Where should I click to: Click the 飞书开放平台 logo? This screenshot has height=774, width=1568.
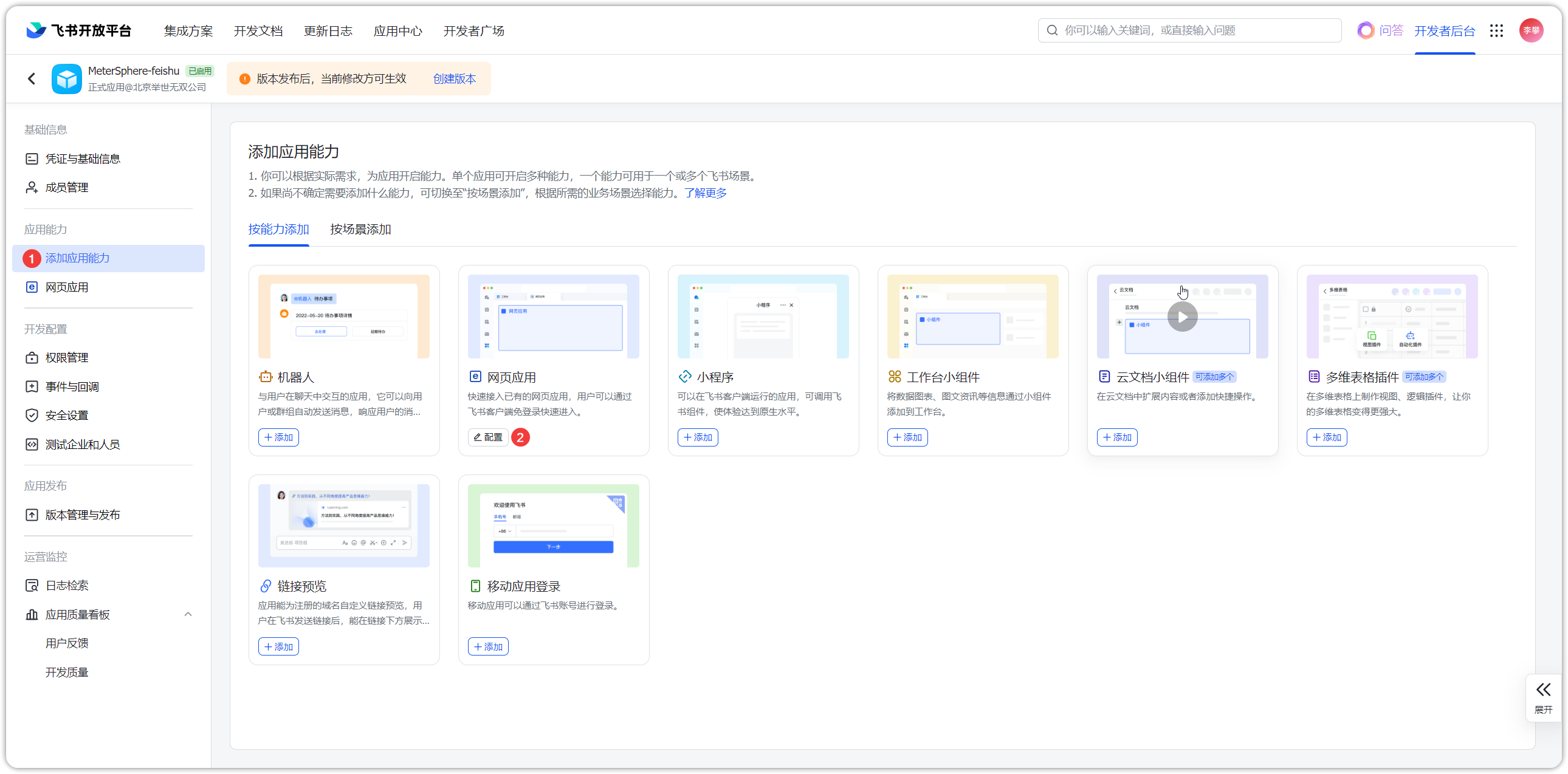[x=79, y=30]
